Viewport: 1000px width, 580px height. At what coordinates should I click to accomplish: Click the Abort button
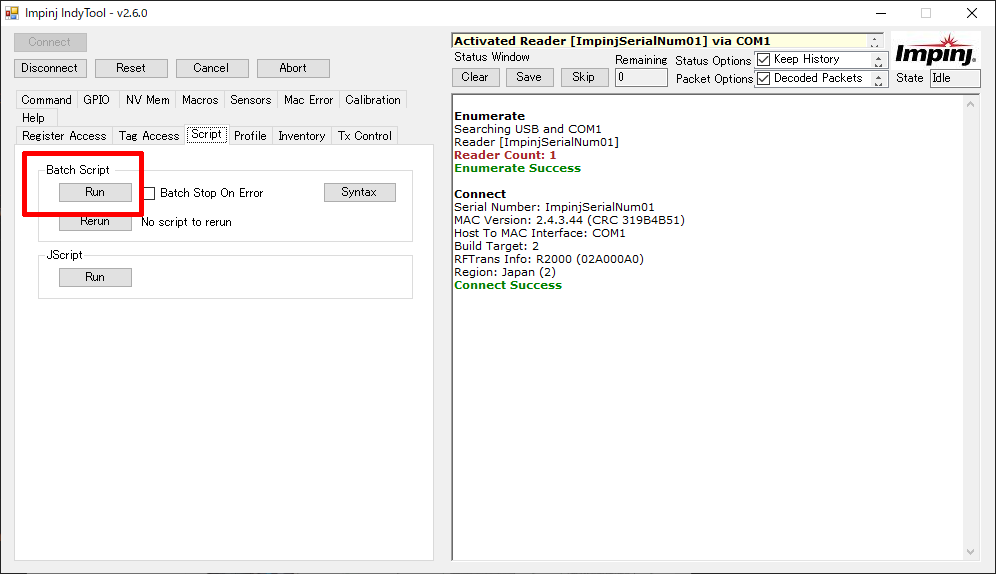(x=294, y=68)
